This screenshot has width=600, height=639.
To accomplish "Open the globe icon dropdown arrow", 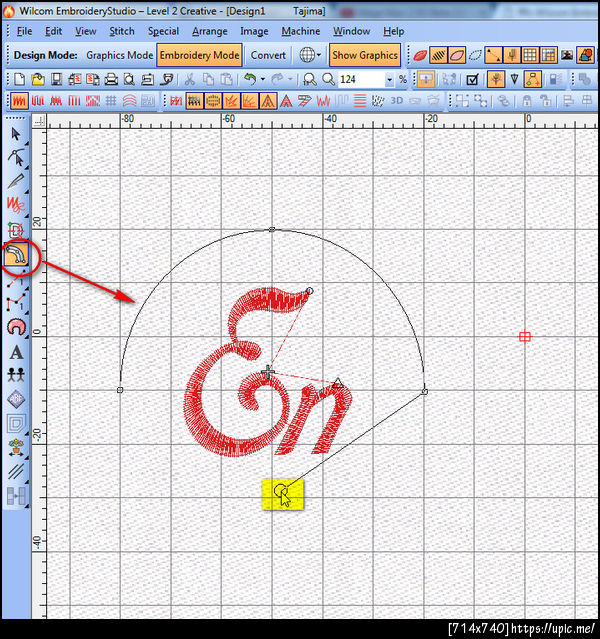I will tap(319, 55).
